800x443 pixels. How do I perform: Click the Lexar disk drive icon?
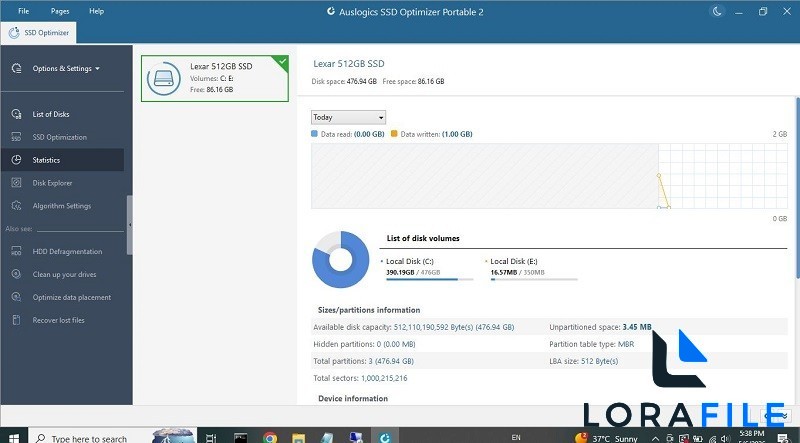point(164,78)
